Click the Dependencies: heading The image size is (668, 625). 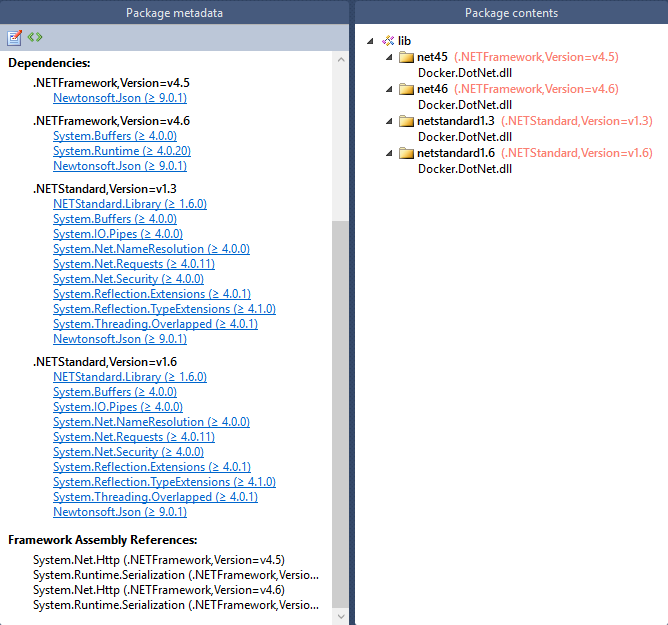pos(49,63)
